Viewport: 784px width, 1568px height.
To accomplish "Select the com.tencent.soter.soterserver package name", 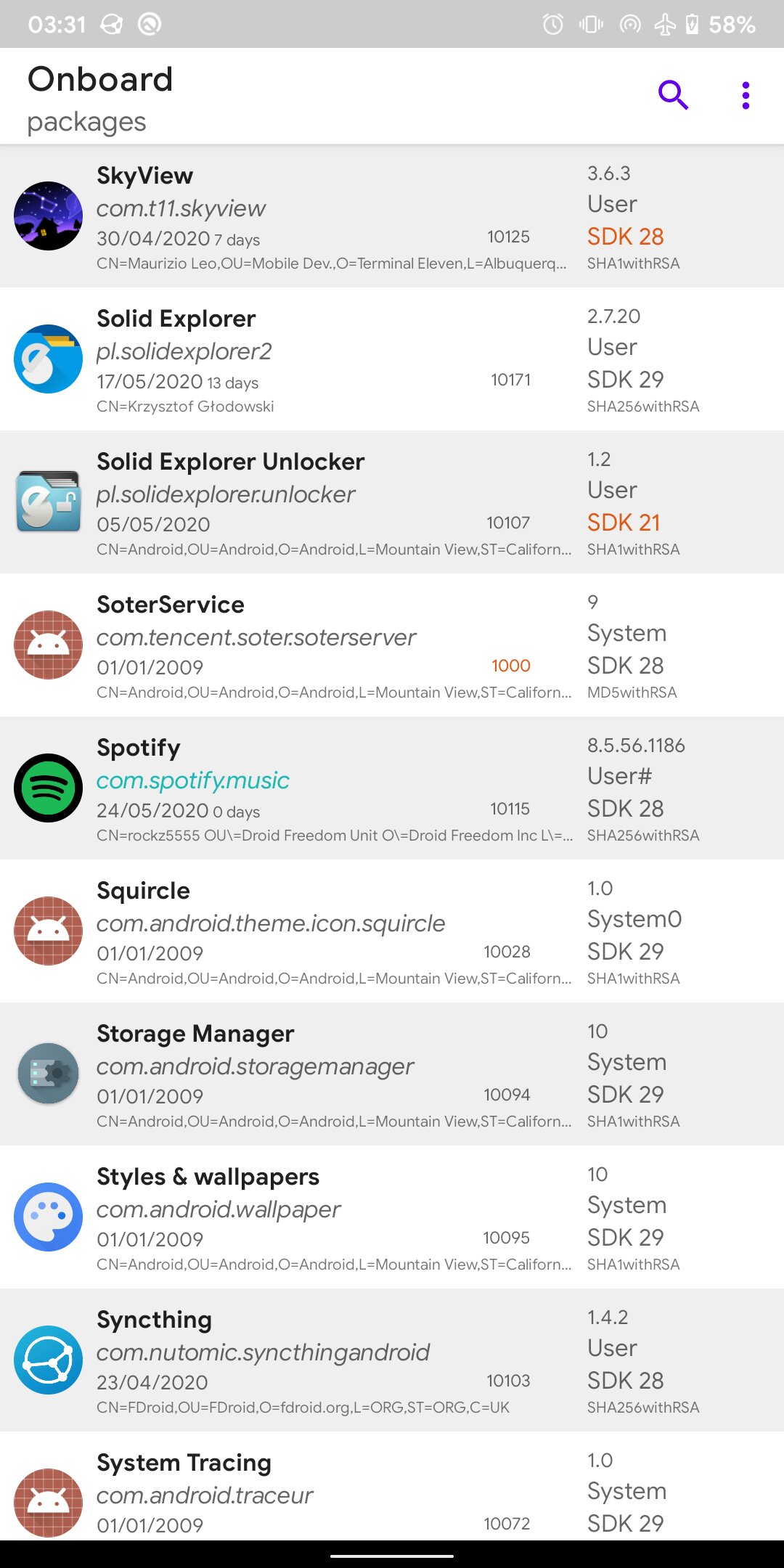I will pos(256,637).
